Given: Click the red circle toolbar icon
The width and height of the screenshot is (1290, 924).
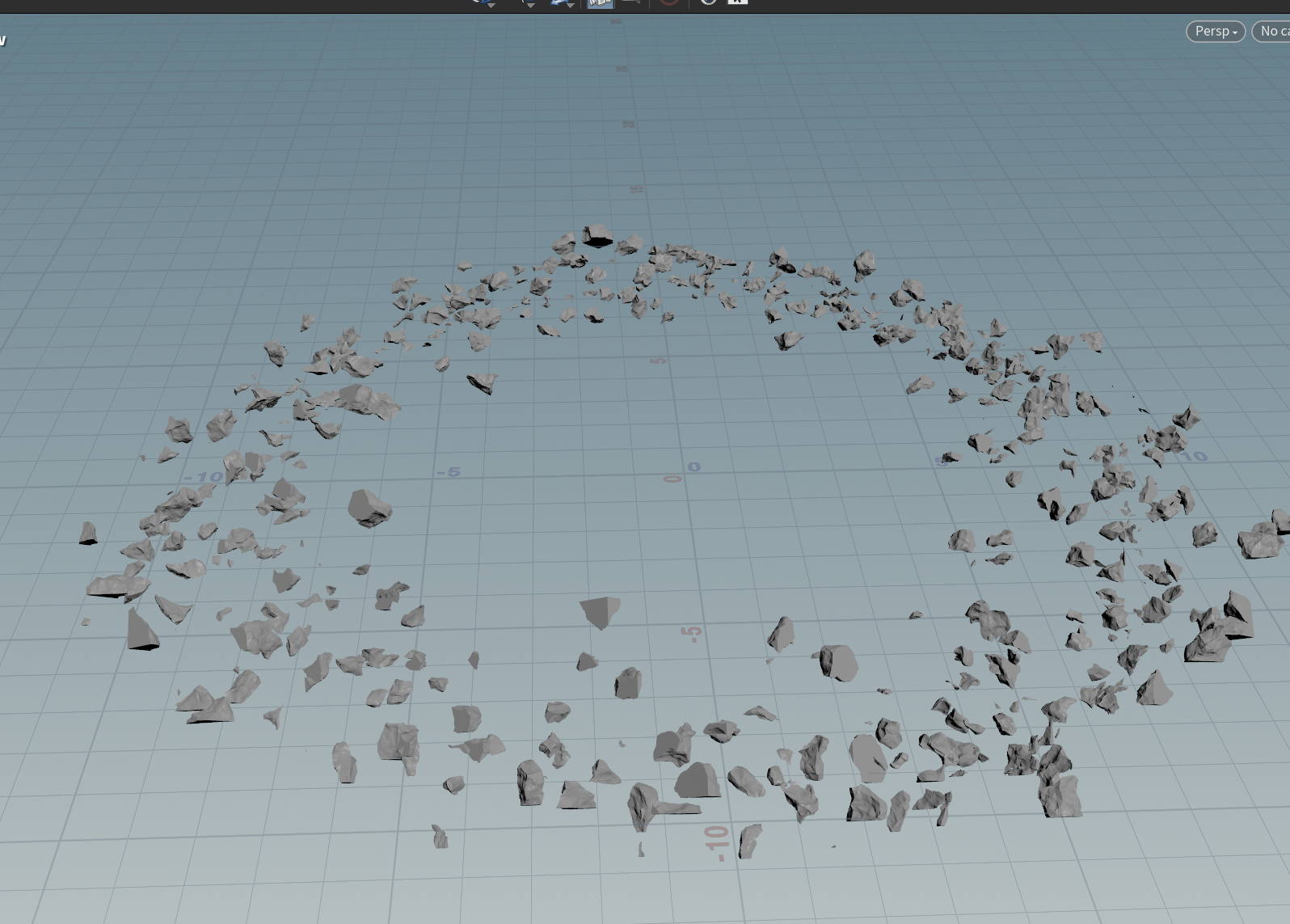Looking at the screenshot, I should 668,2.
